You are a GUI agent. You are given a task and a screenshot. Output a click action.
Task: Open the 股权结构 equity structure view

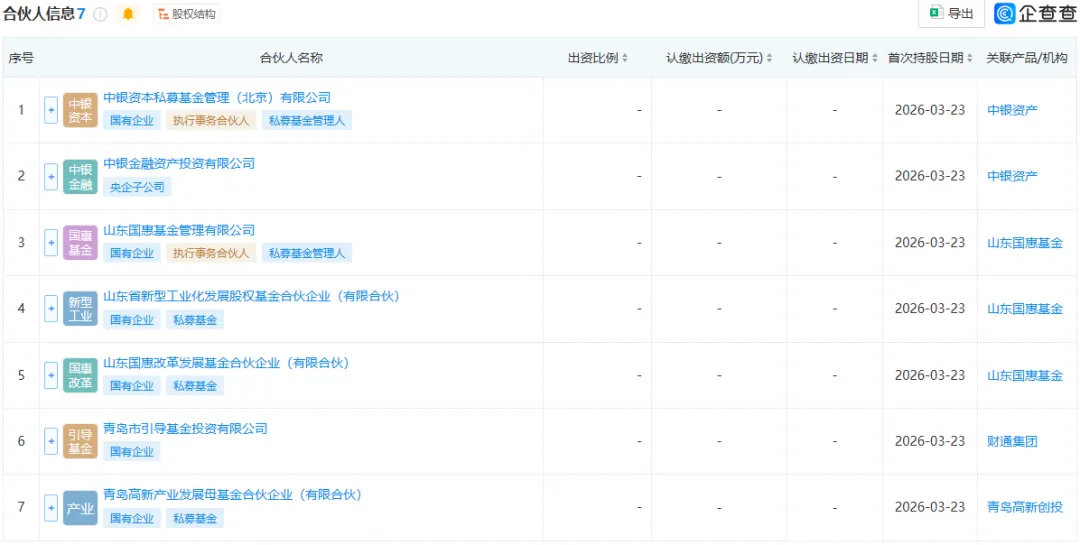pos(187,14)
